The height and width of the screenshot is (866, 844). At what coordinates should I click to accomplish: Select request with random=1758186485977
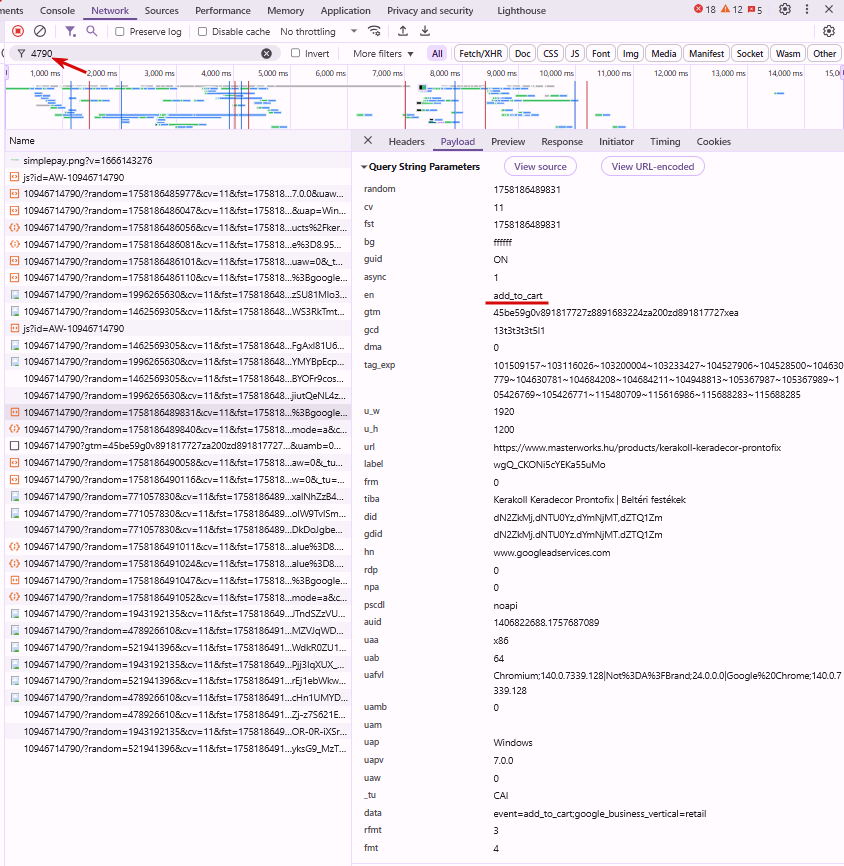click(x=178, y=194)
